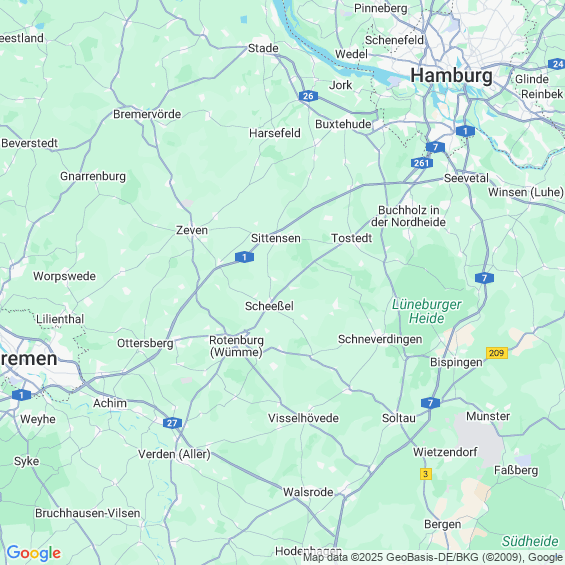Click the Bremervörde town label
The width and height of the screenshot is (565, 565).
point(147,114)
